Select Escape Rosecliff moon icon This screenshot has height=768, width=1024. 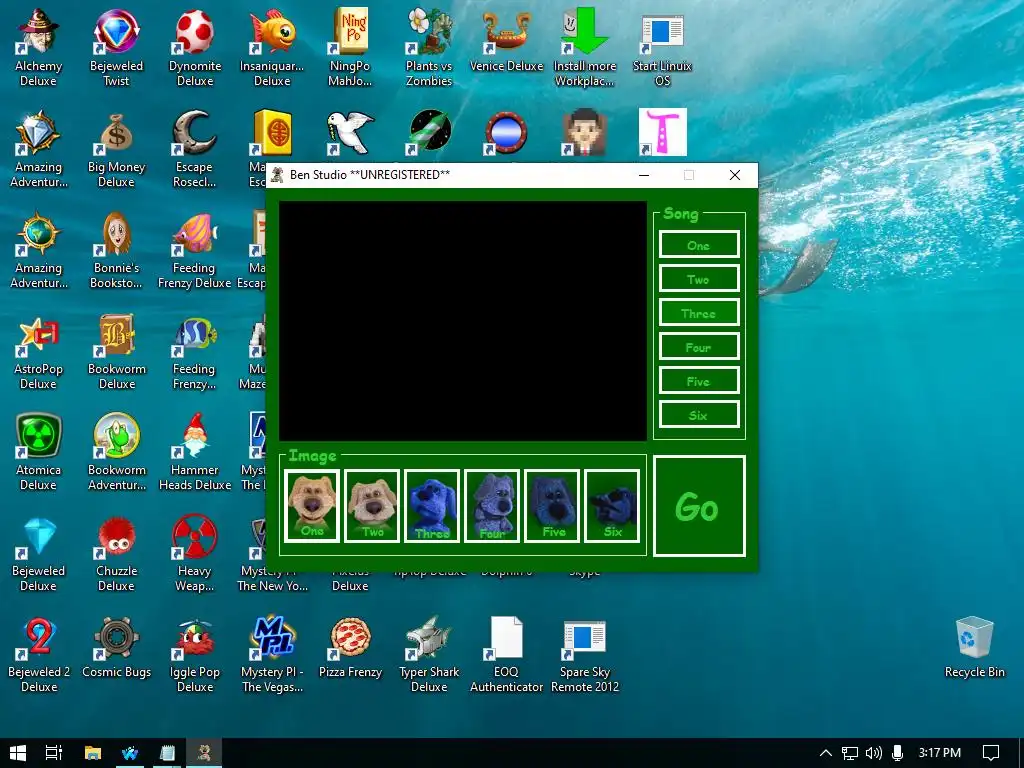[x=195, y=149]
